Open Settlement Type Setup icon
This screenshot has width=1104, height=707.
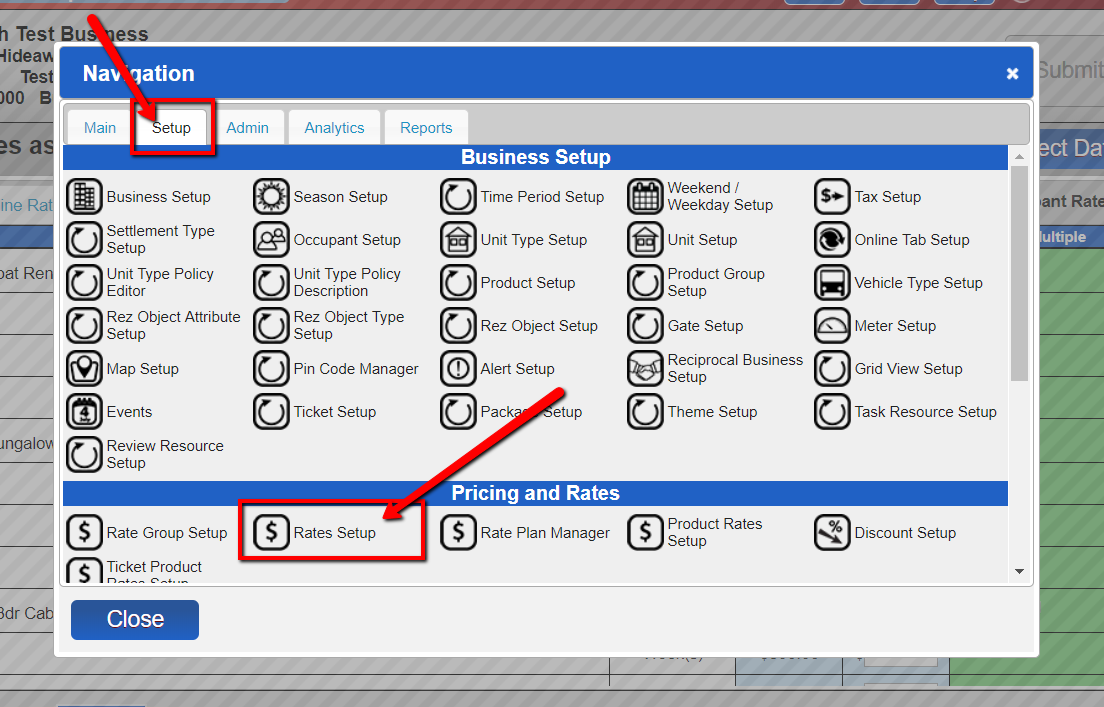point(84,239)
